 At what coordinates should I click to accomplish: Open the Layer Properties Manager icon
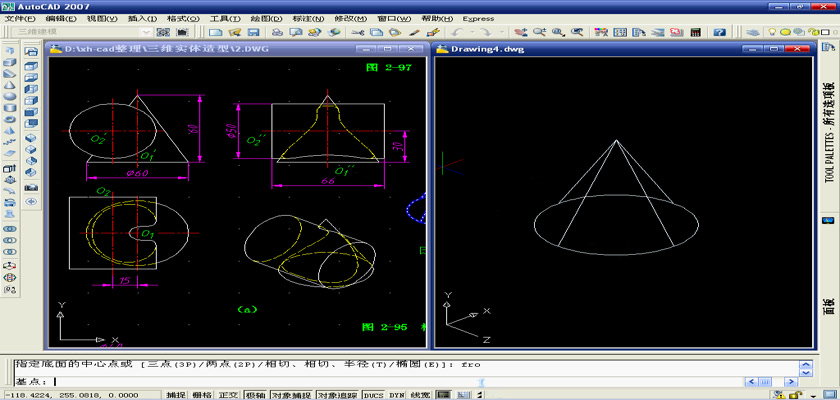[753, 32]
